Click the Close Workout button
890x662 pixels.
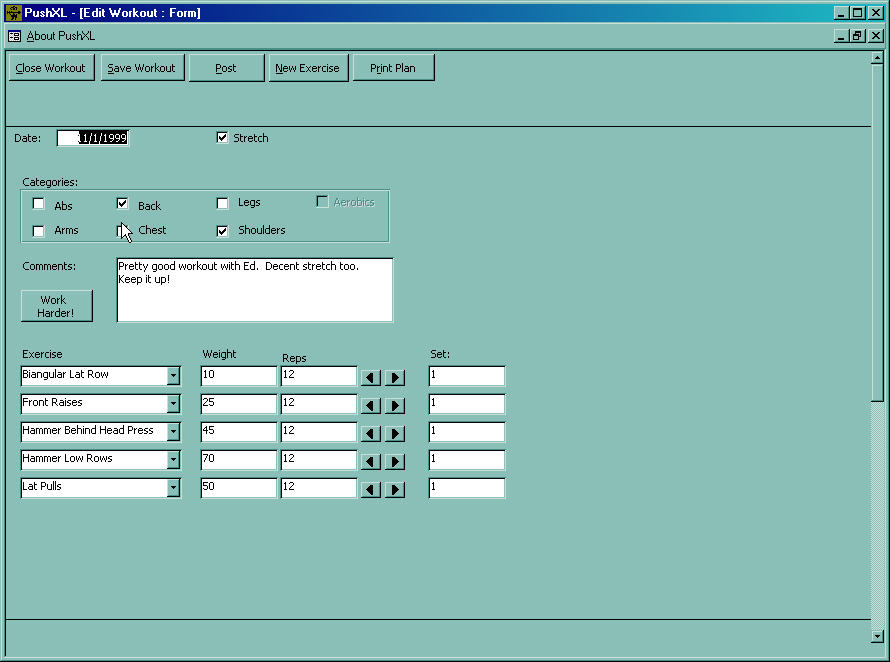point(51,68)
